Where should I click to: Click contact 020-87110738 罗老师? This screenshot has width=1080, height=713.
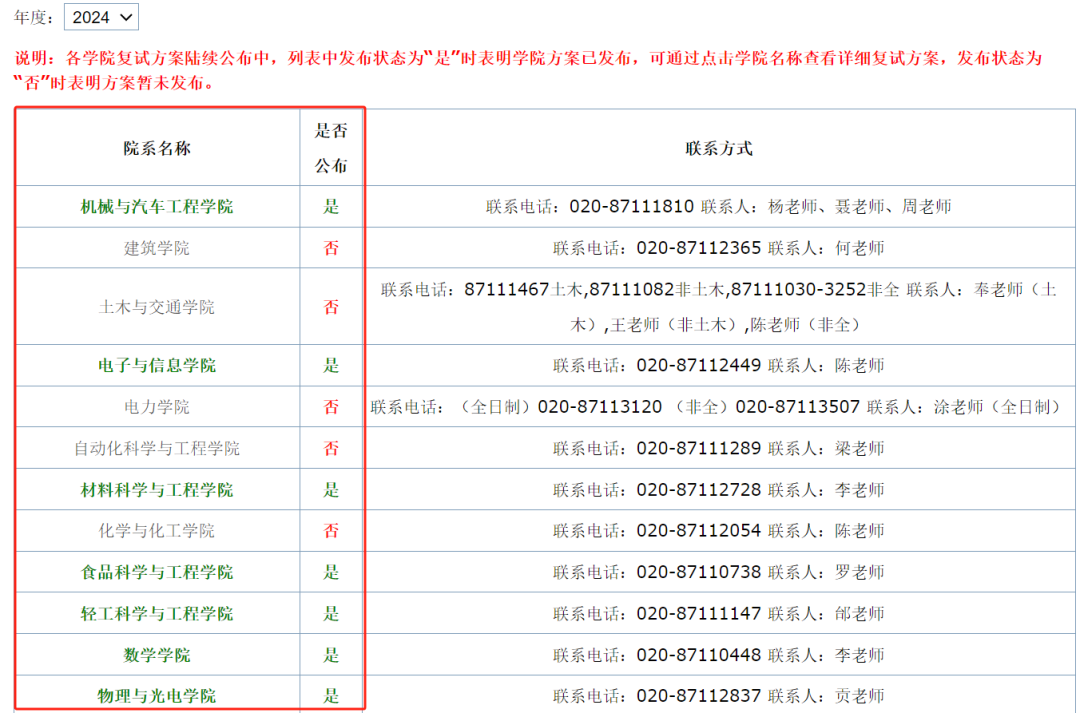pyautogui.click(x=719, y=572)
